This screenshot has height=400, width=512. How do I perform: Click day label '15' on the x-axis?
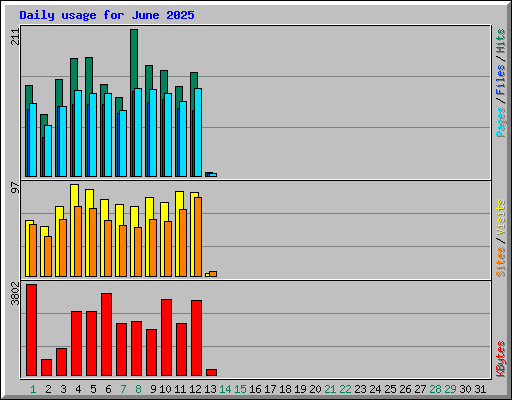pos(240,389)
